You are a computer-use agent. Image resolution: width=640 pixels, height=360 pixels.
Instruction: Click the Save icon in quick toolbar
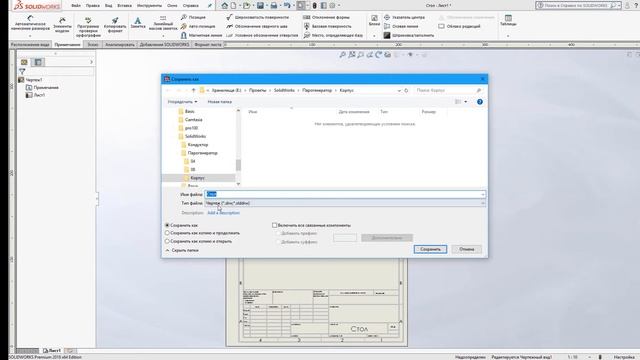pos(260,5)
